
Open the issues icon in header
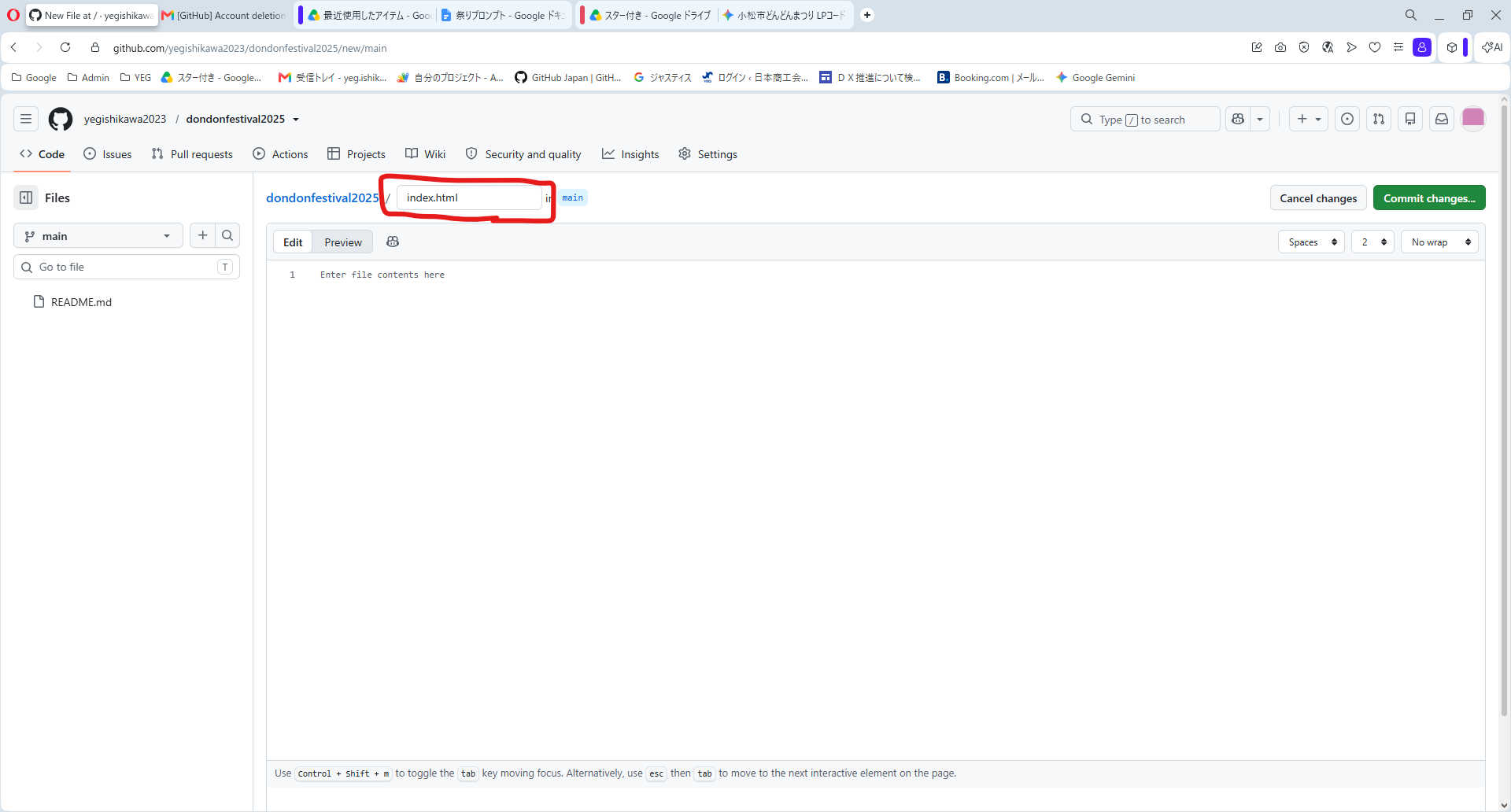tap(1347, 119)
